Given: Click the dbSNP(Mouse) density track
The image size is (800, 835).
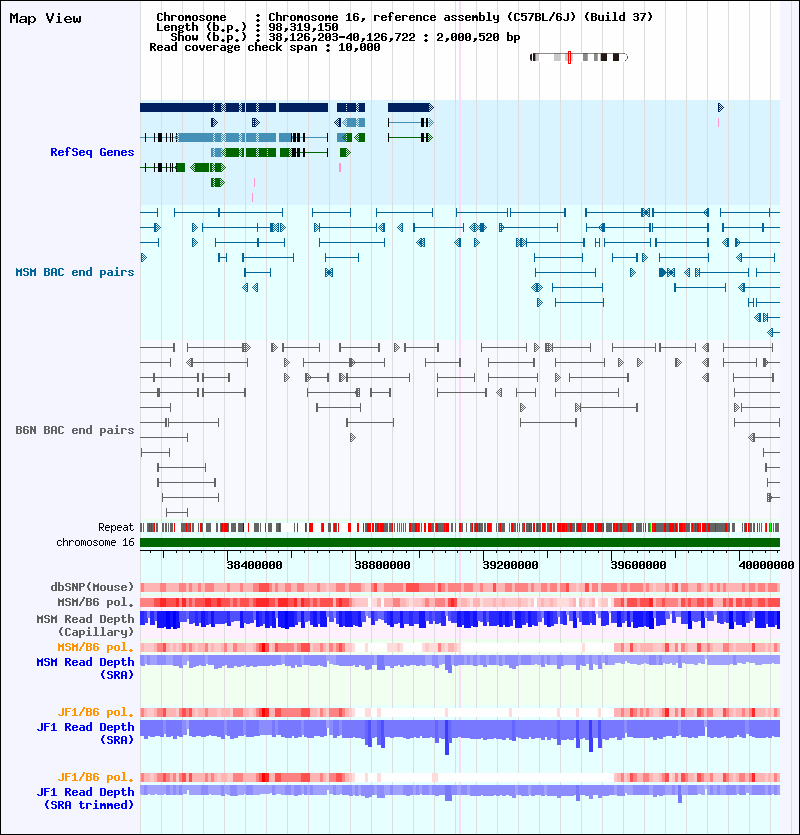Looking at the screenshot, I should click(460, 587).
